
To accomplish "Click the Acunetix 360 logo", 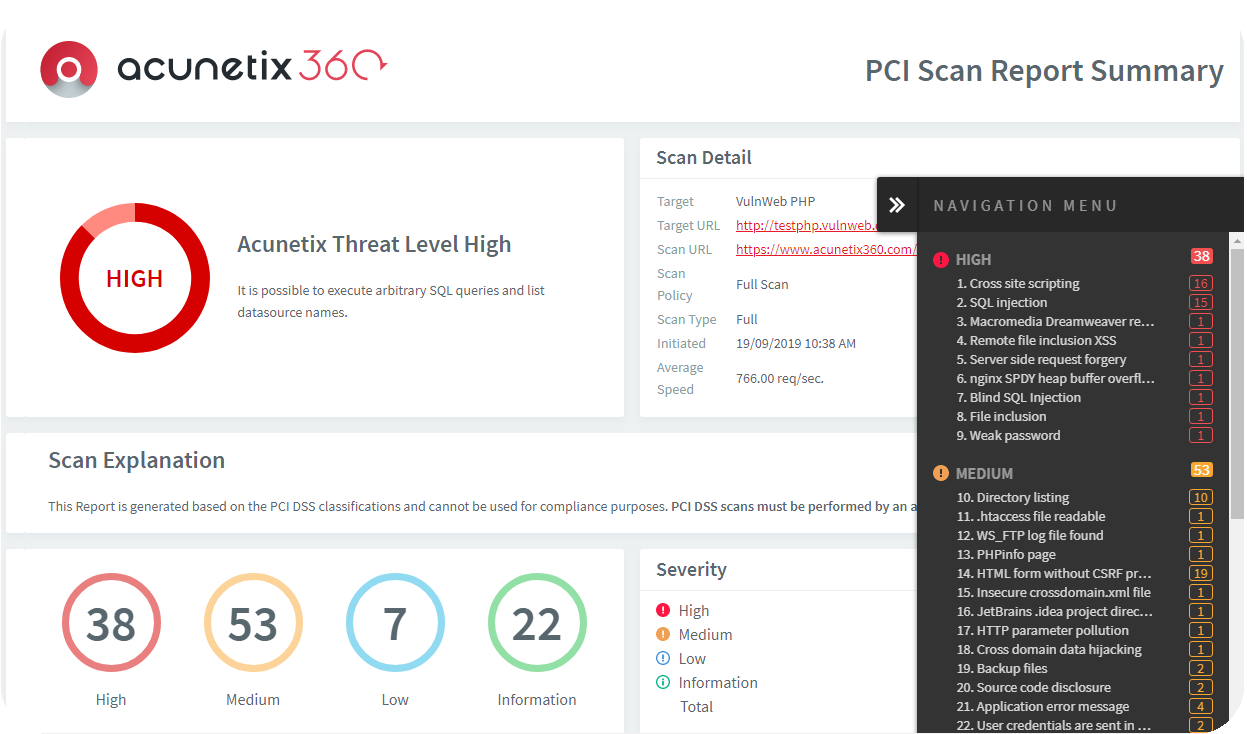I will [x=213, y=68].
